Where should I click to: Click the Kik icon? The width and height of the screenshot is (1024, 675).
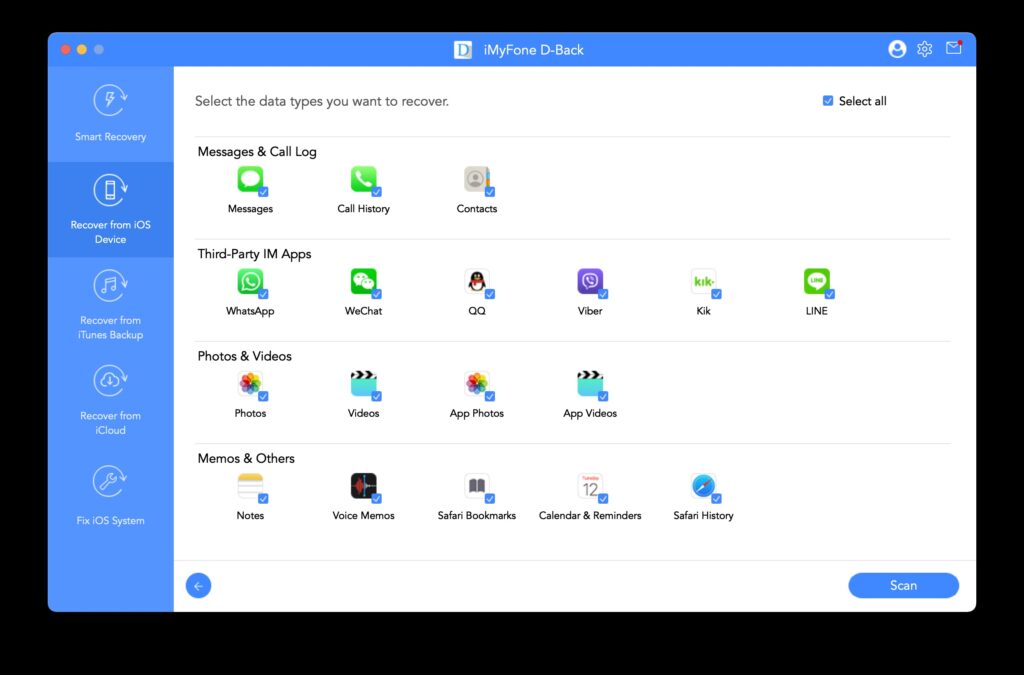pyautogui.click(x=703, y=281)
